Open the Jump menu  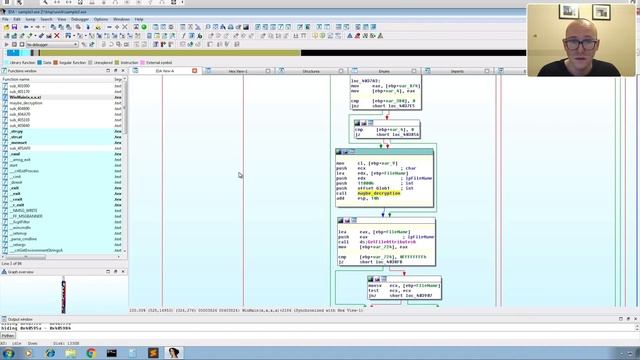pos(30,19)
